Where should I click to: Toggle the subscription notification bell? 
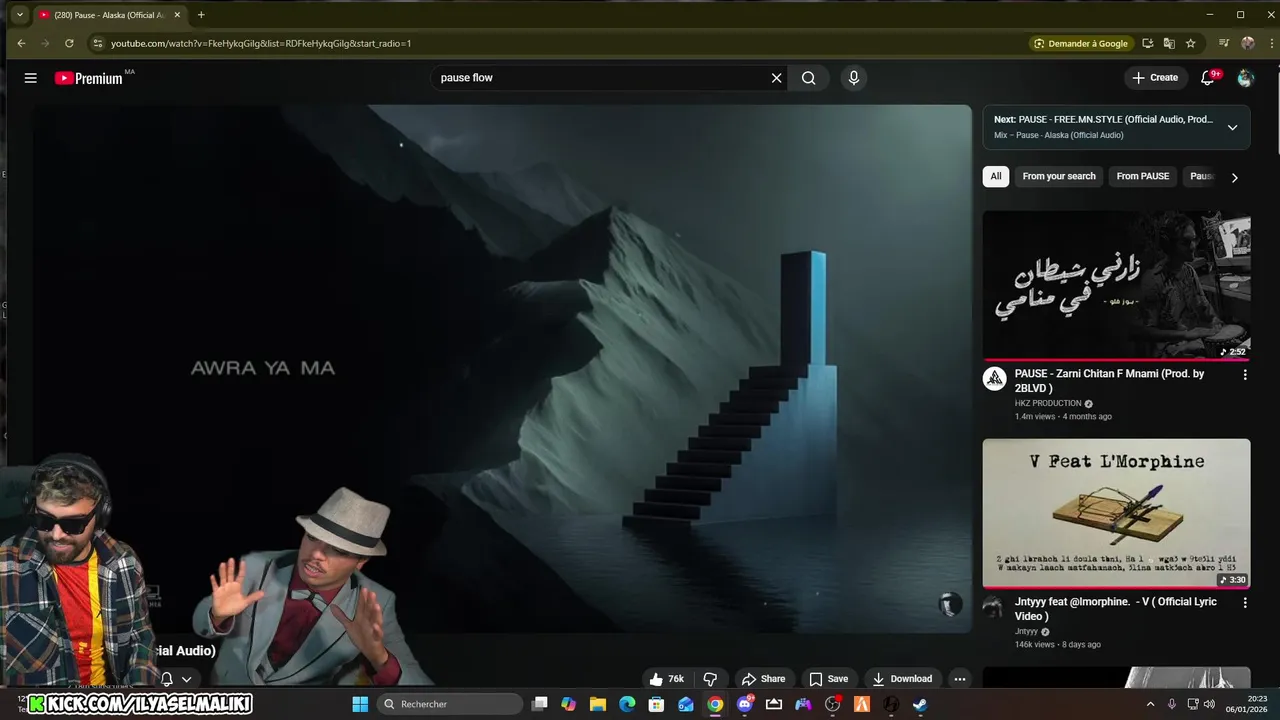click(167, 679)
